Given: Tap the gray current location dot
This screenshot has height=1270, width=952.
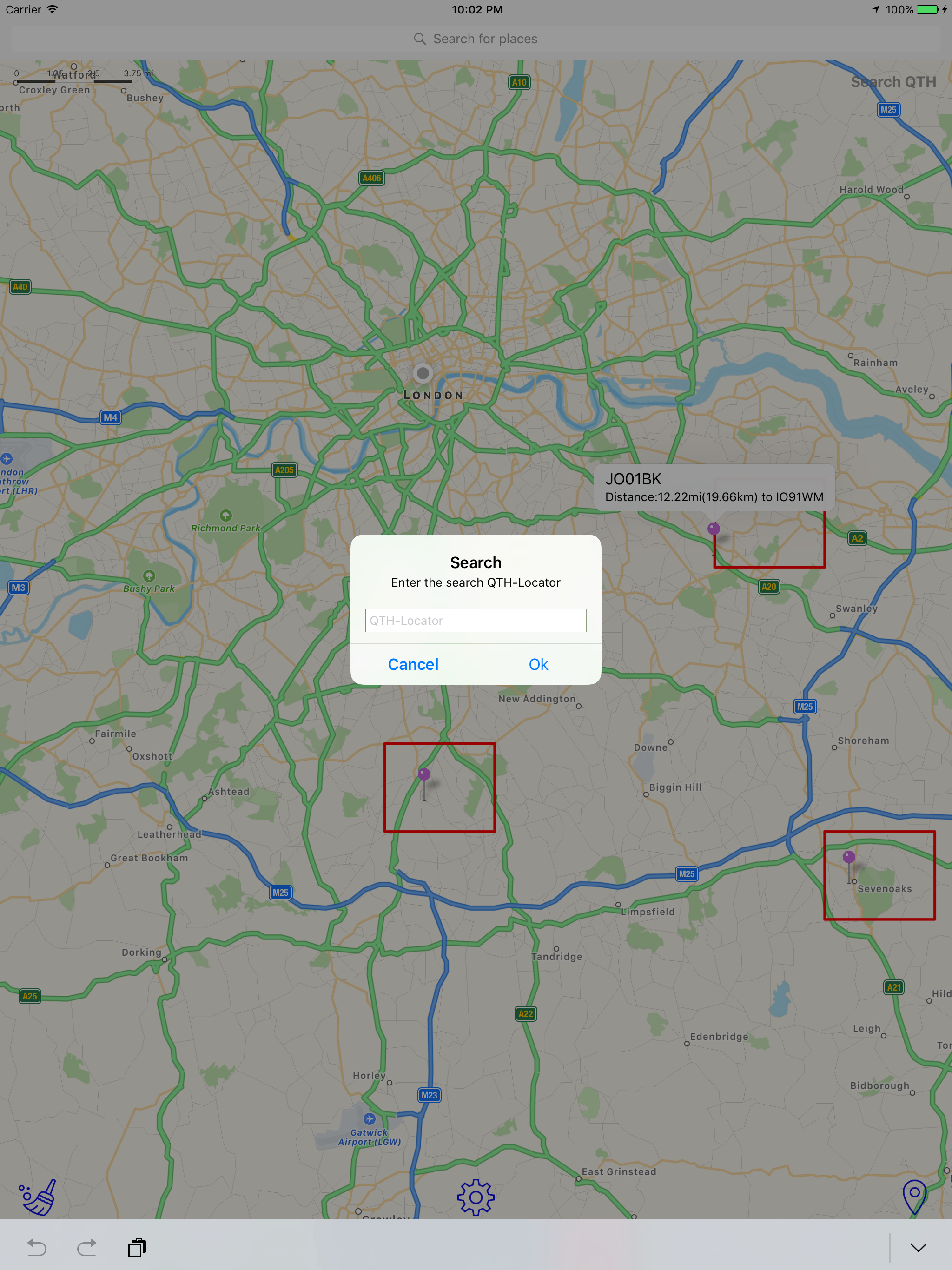Looking at the screenshot, I should click(x=423, y=374).
